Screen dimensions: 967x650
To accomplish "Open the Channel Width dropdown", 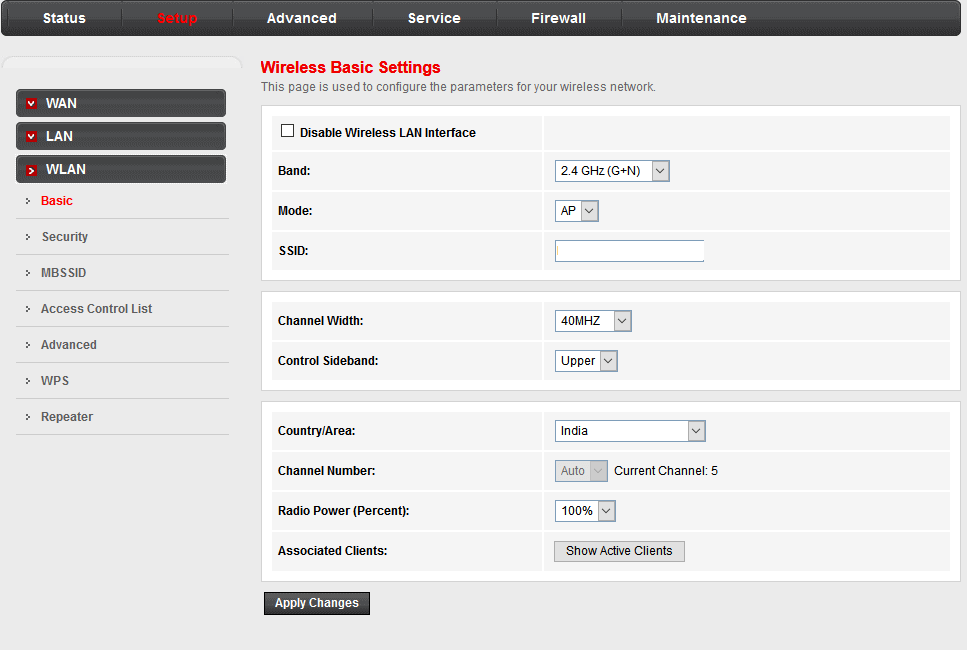I will pos(593,321).
